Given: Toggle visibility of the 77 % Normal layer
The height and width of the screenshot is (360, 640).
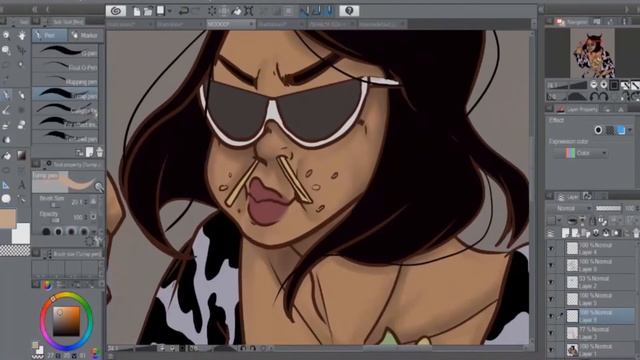Looking at the screenshot, I should click(551, 333).
